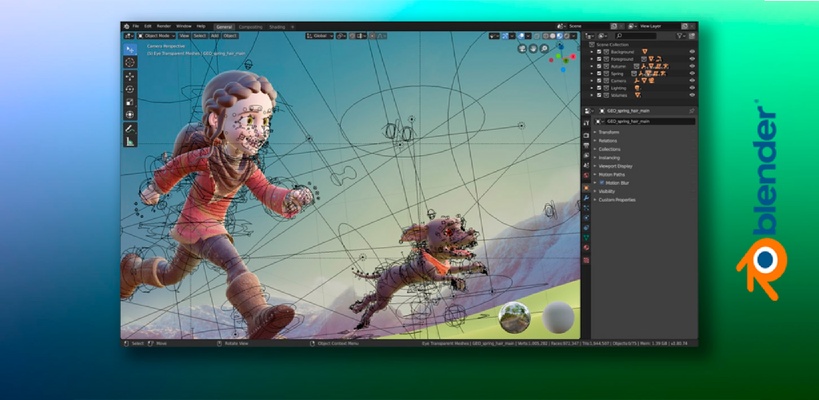Expand the Relations panel
The image size is (819, 400).
tap(607, 140)
